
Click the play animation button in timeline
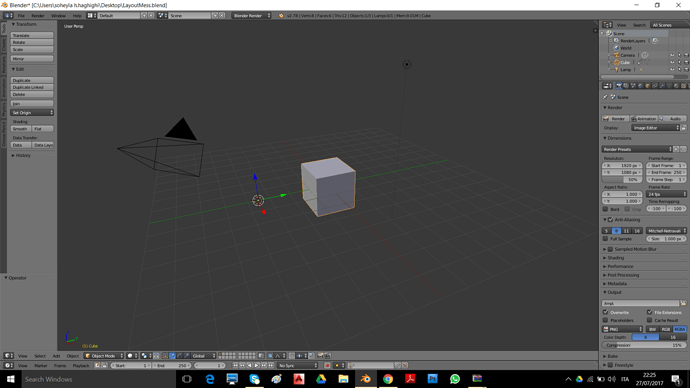(x=257, y=365)
